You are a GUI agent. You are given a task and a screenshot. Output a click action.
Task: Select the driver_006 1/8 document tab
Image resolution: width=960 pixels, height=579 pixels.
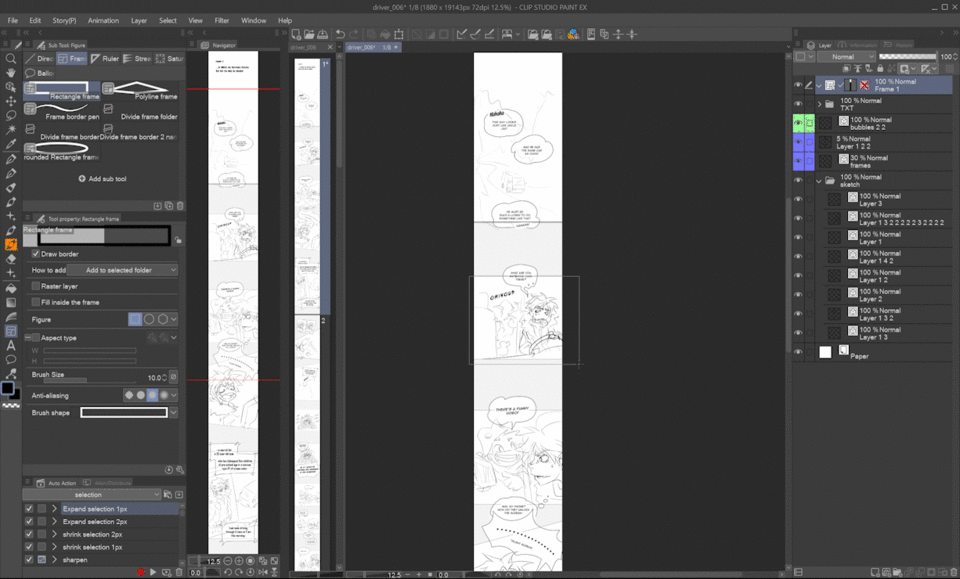[x=373, y=47]
